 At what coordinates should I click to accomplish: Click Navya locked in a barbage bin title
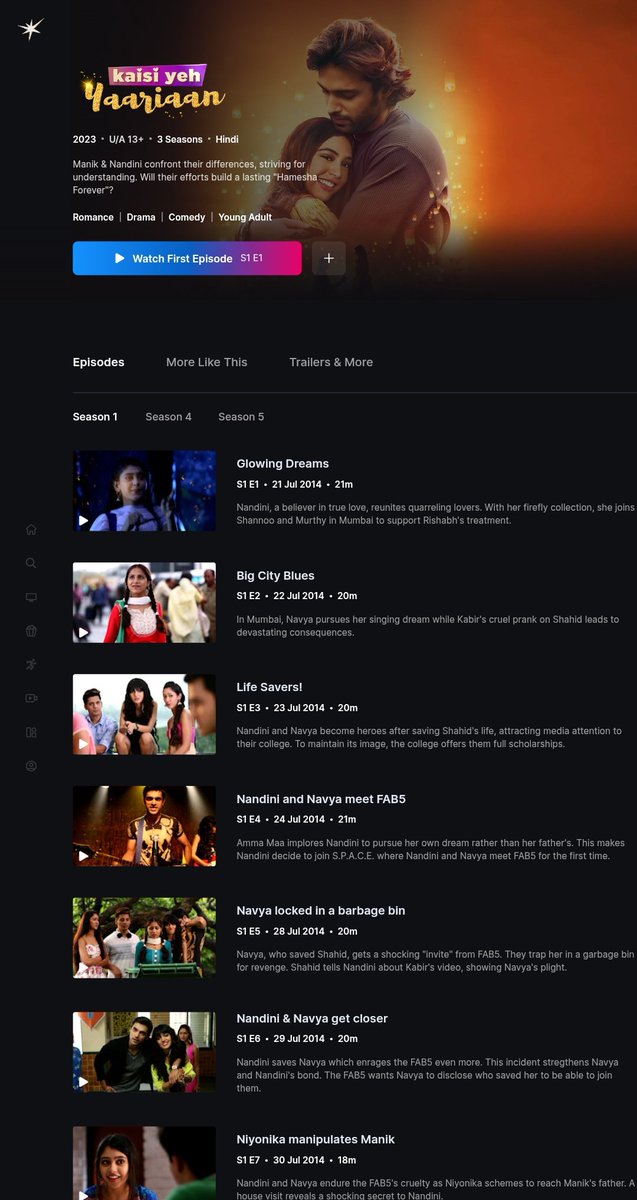pyautogui.click(x=321, y=911)
